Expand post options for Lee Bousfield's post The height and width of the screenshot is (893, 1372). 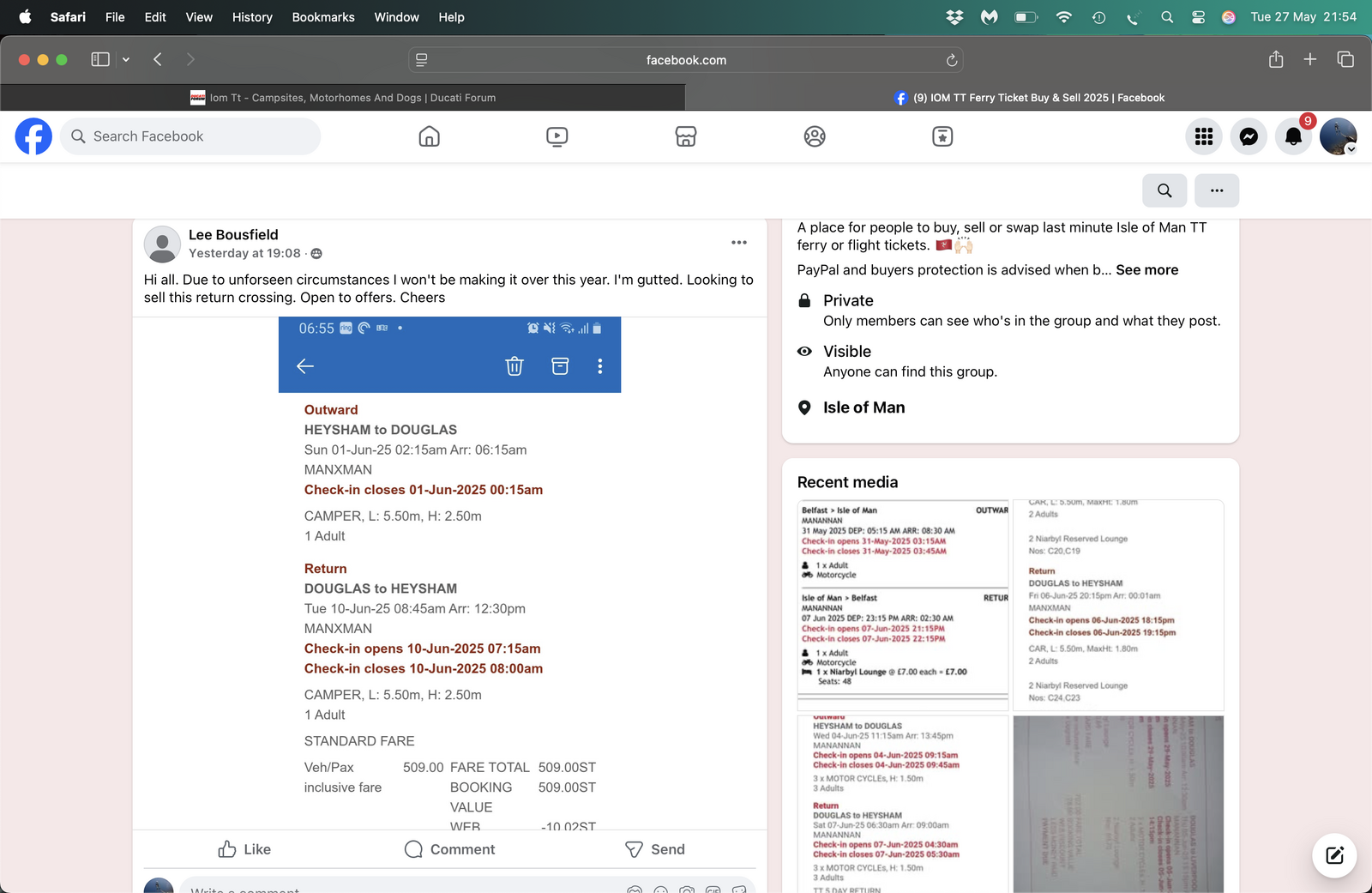click(x=738, y=243)
